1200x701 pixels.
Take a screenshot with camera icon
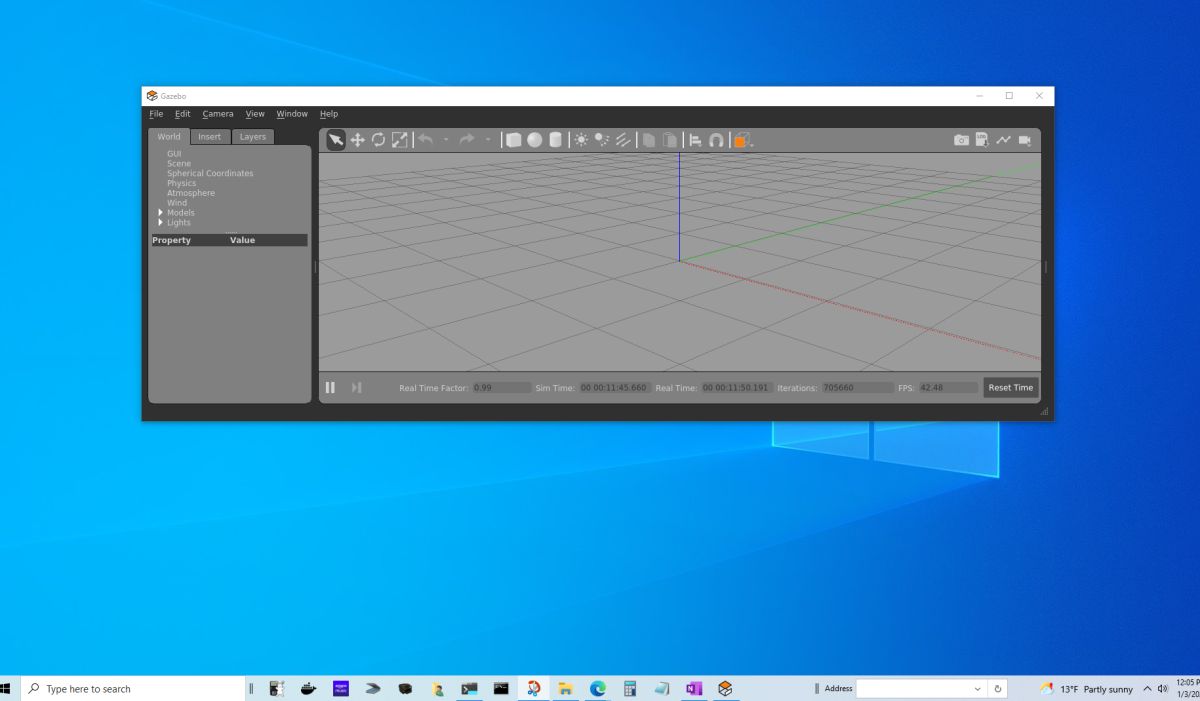coord(961,140)
